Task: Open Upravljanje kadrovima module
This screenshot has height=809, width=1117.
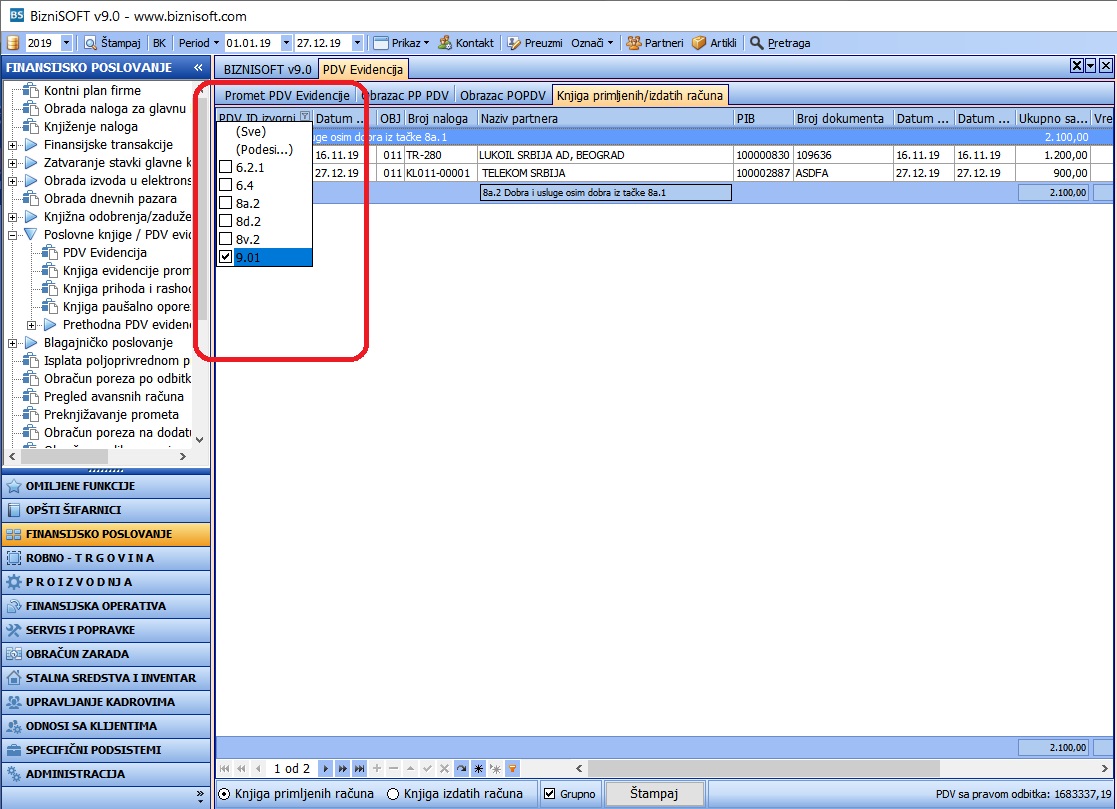Action: point(105,702)
